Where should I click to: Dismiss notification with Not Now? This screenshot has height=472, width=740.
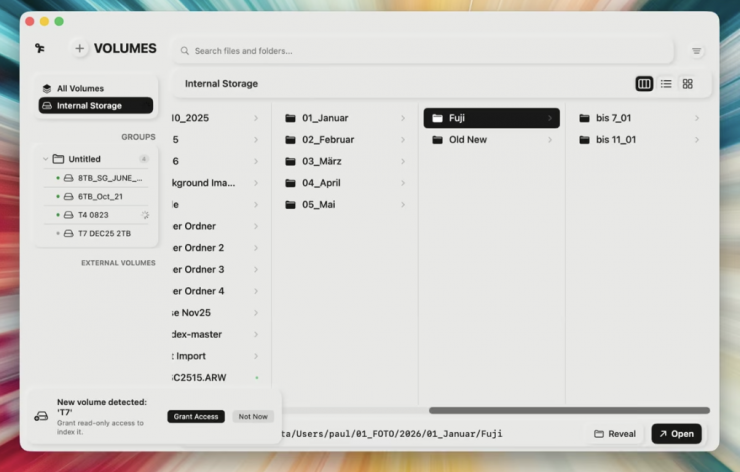(253, 416)
